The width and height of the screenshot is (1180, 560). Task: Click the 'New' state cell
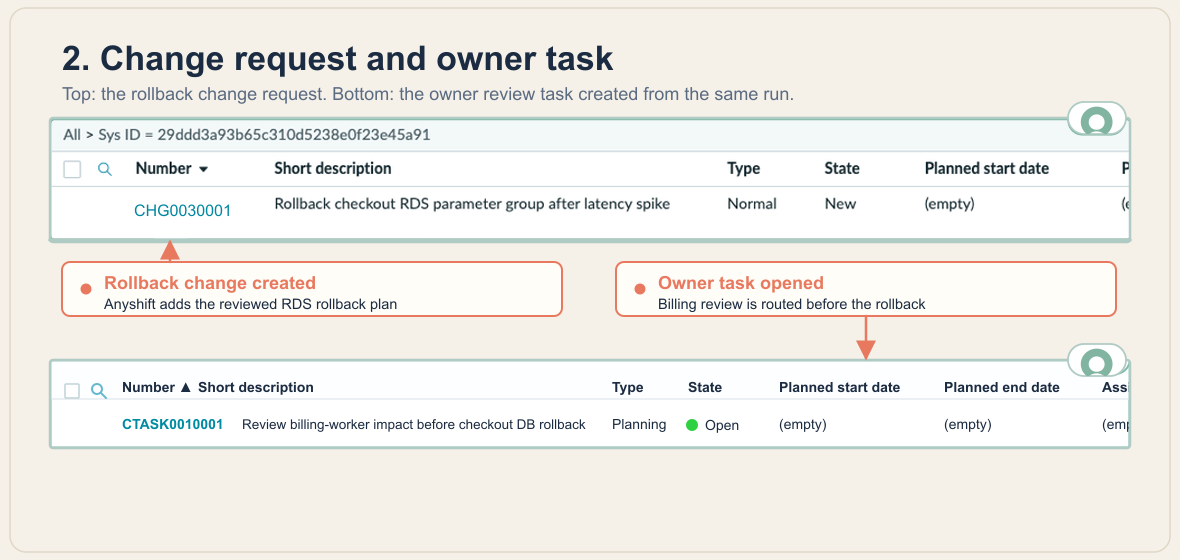[x=840, y=204]
